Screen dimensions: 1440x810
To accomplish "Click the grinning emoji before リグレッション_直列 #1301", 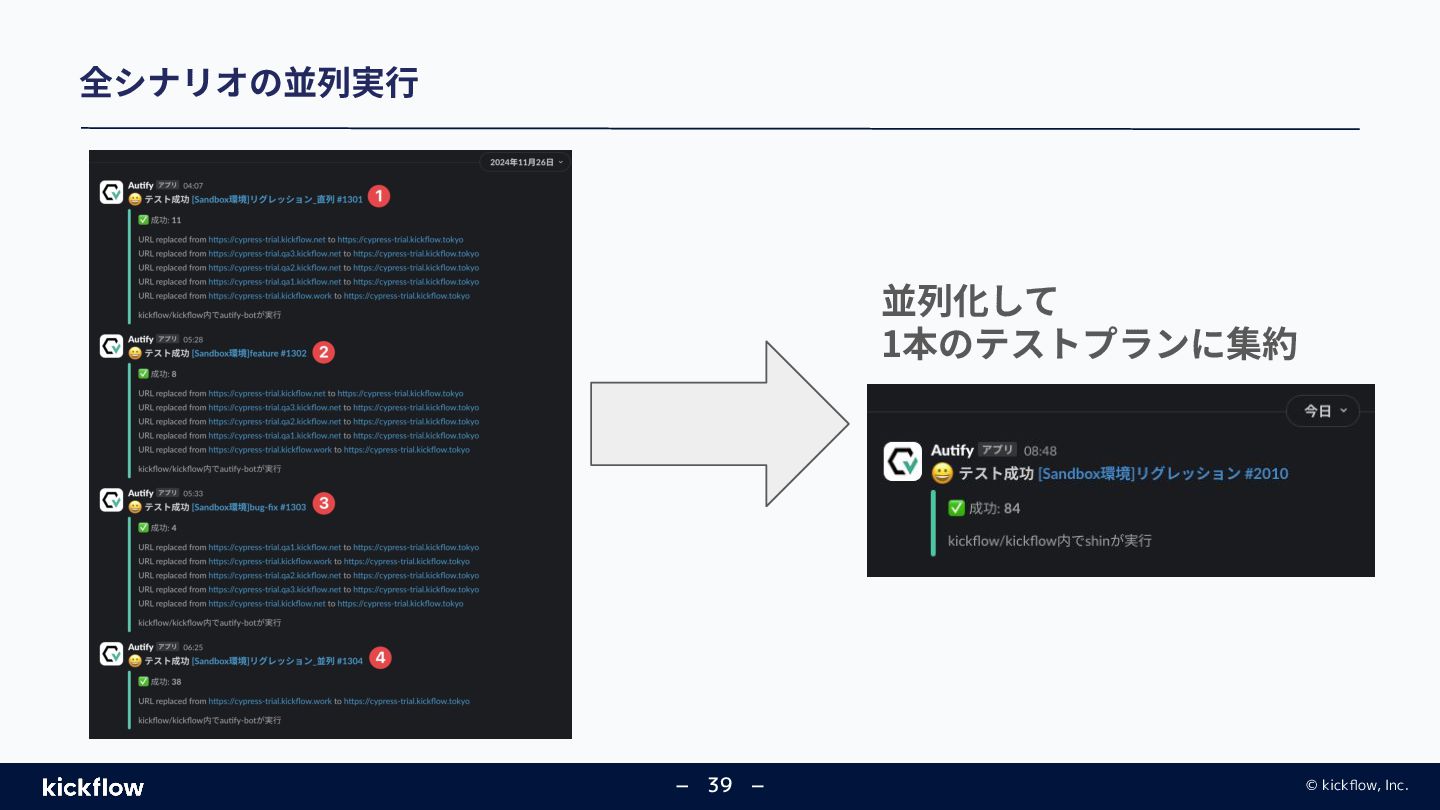I will coord(135,199).
